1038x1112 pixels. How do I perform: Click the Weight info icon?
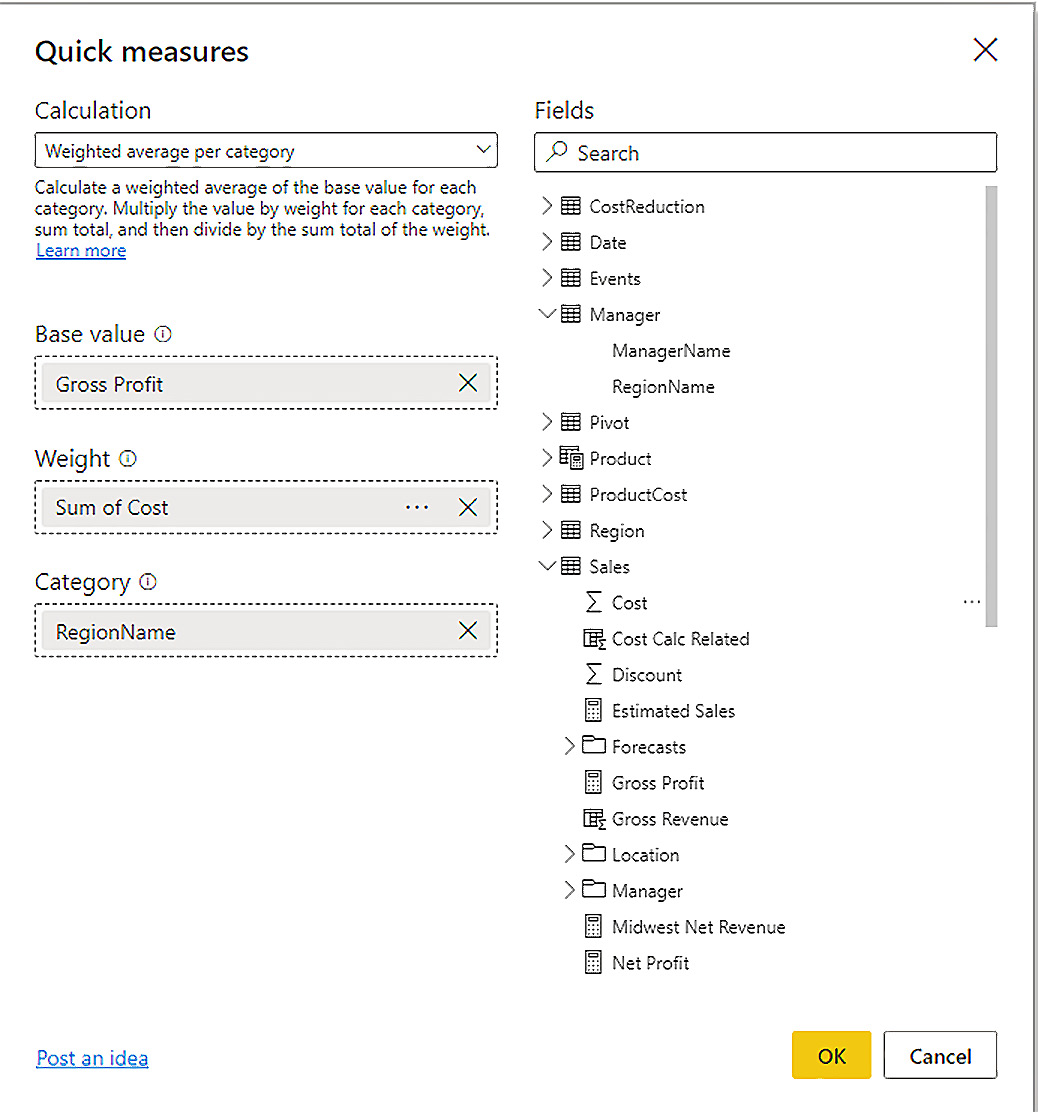pyautogui.click(x=127, y=459)
